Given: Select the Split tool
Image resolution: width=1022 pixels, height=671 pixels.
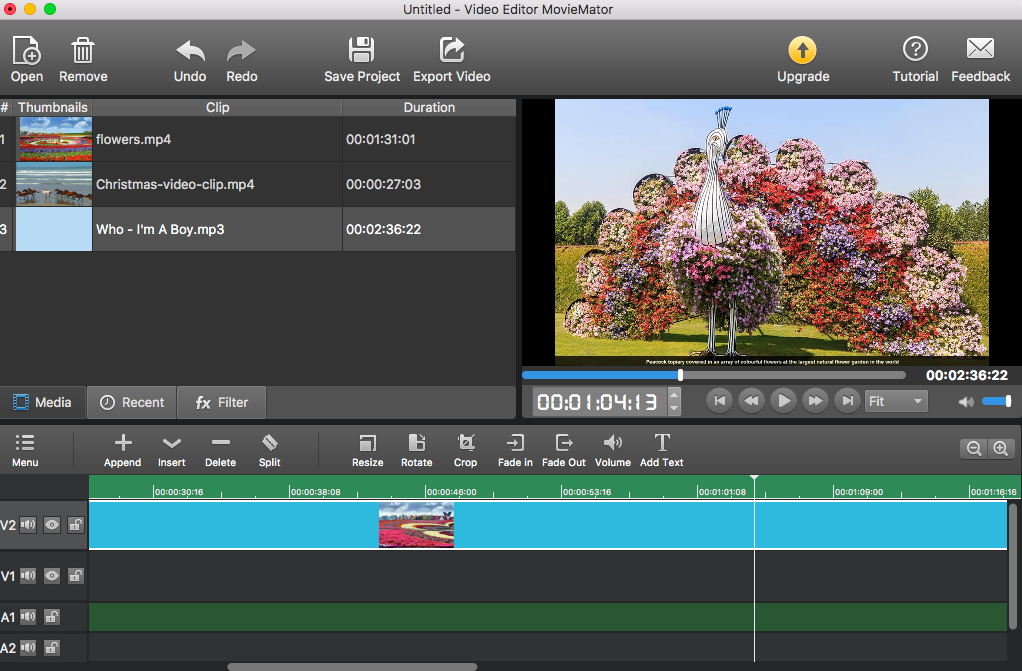Looking at the screenshot, I should point(269,450).
